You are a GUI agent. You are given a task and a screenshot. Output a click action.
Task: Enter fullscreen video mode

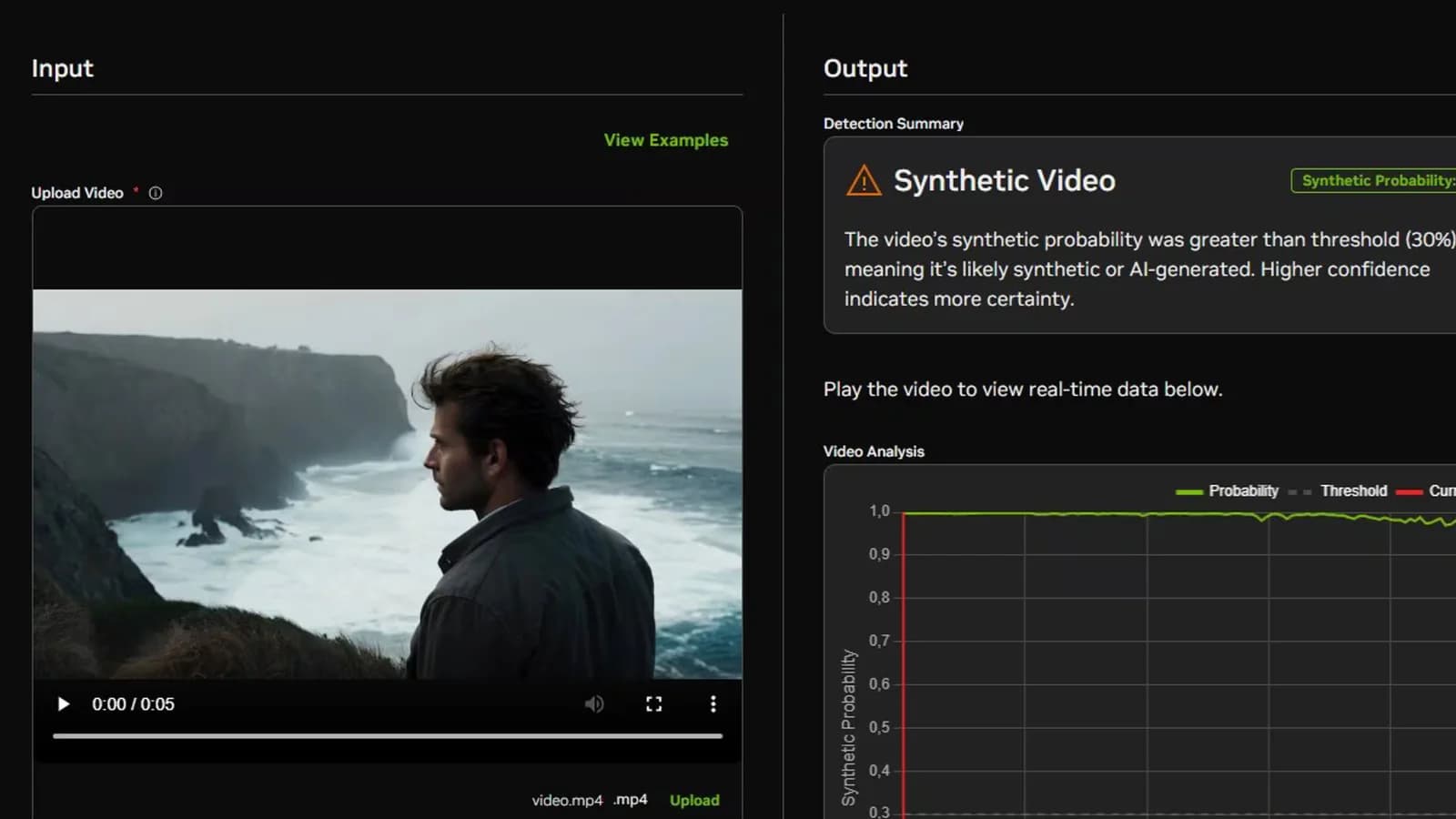coord(653,704)
